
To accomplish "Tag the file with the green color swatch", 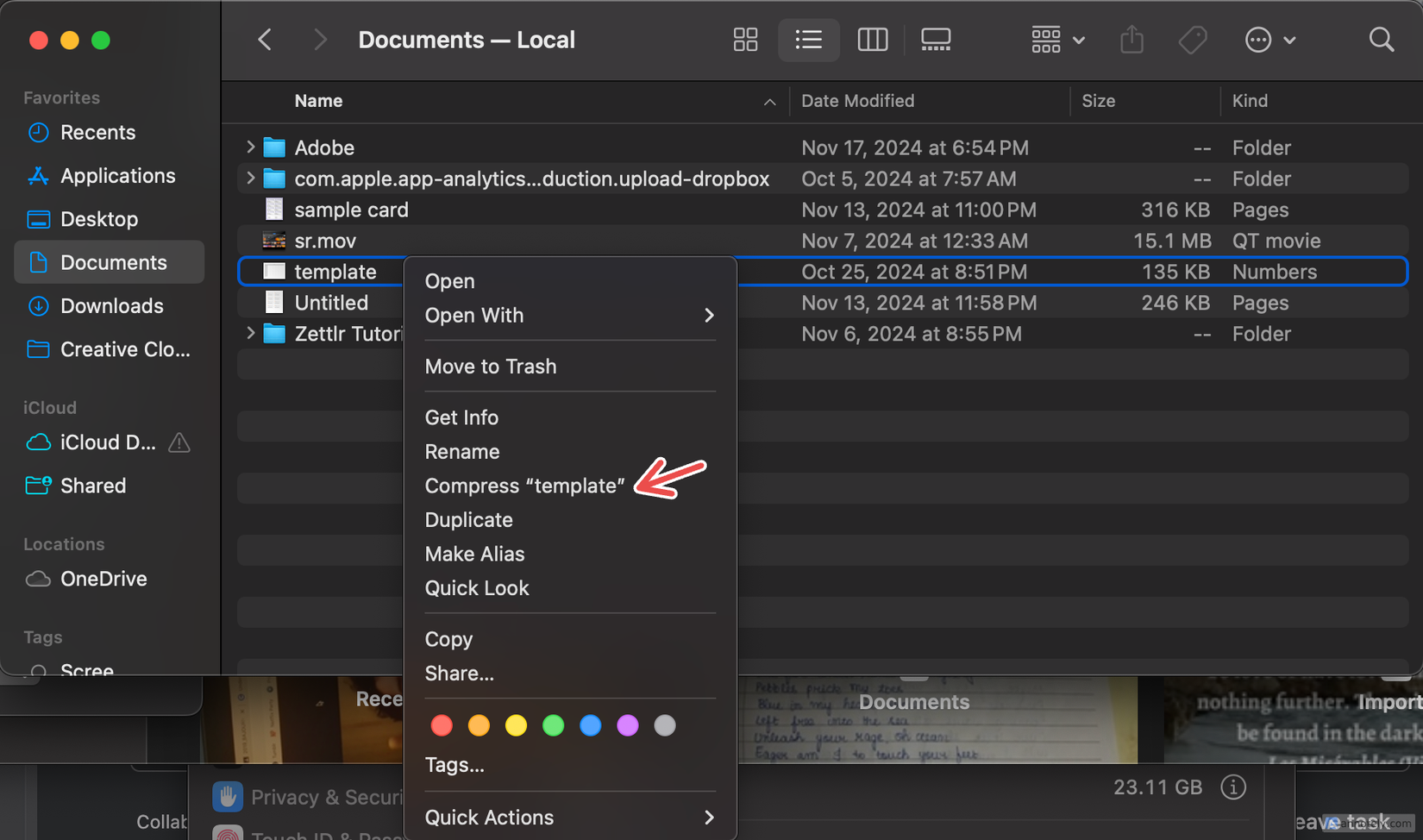I will coord(553,725).
